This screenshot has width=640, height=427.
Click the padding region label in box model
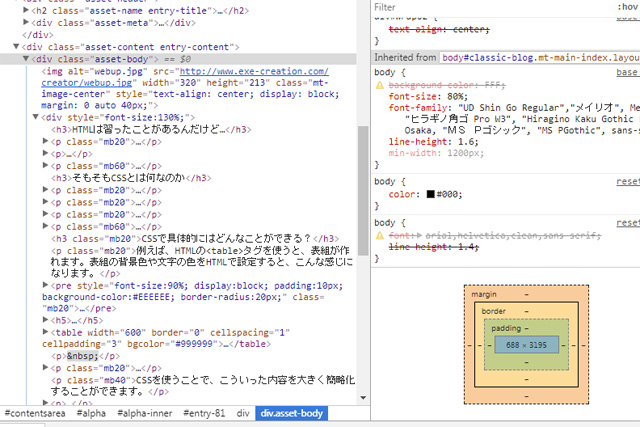506,328
